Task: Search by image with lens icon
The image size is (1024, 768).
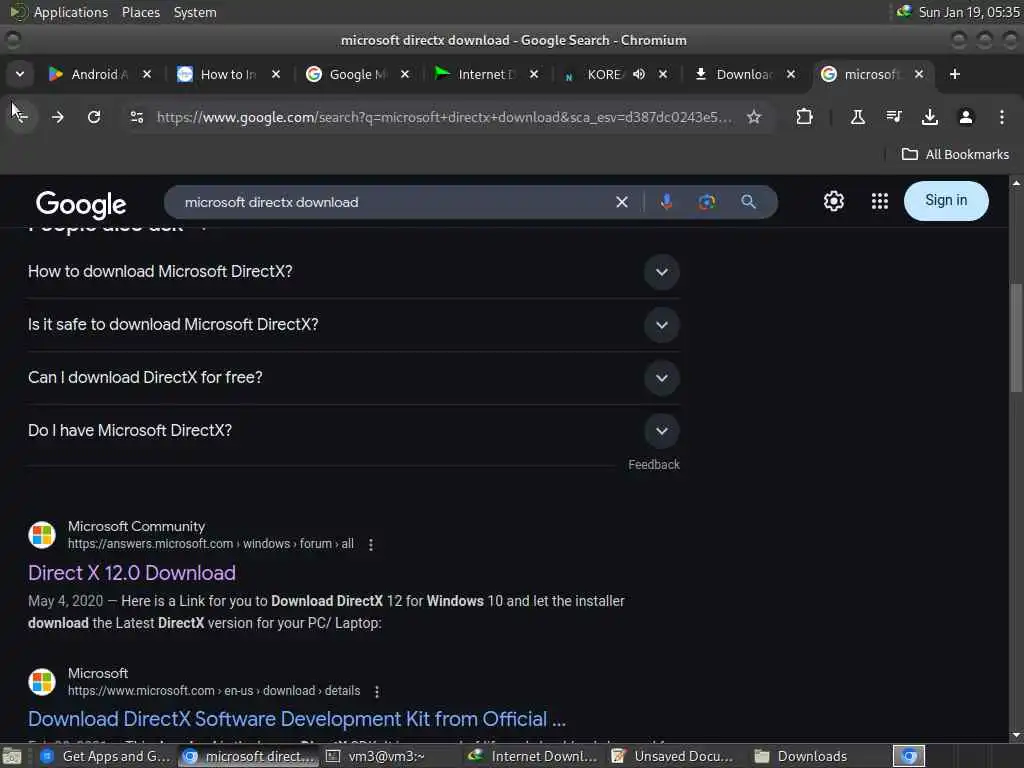Action: [x=707, y=202]
